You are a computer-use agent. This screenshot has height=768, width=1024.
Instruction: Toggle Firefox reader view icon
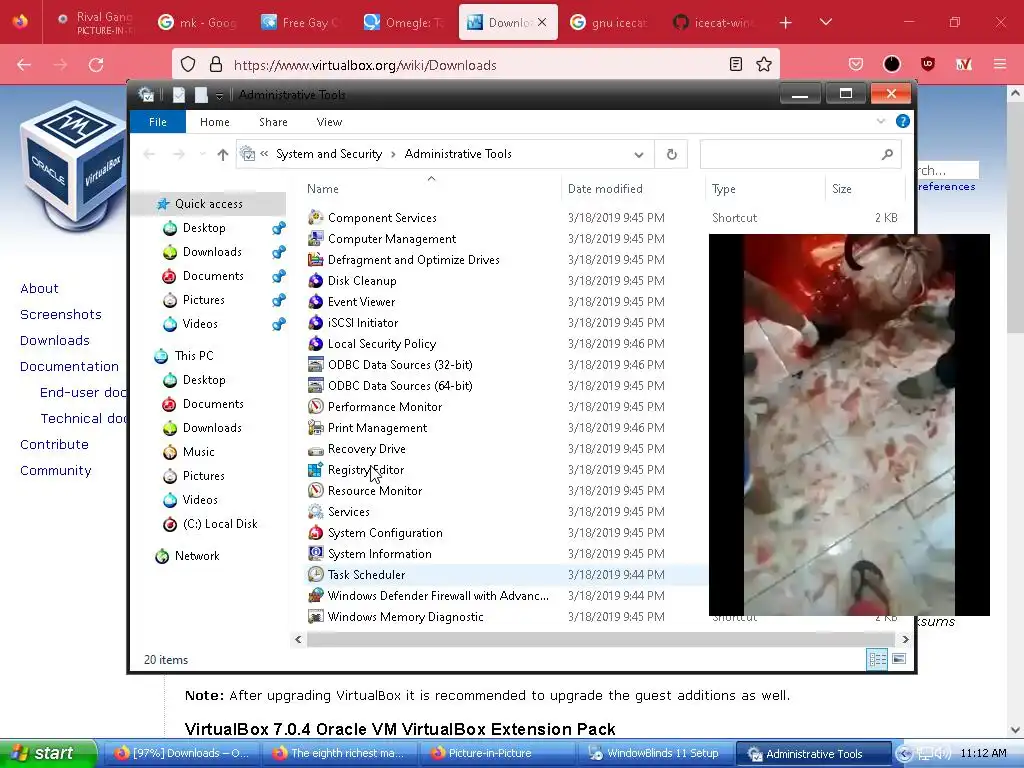[x=735, y=65]
